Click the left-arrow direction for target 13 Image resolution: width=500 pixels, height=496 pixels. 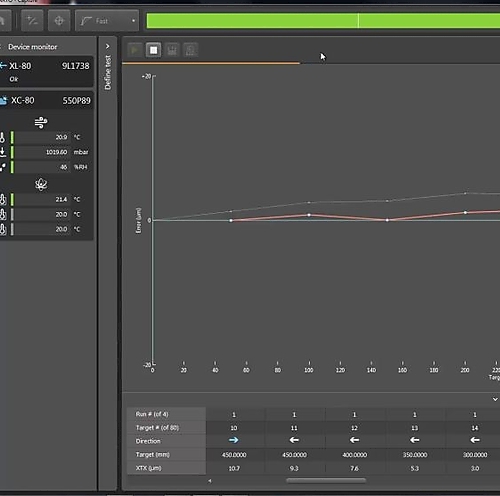tap(415, 440)
